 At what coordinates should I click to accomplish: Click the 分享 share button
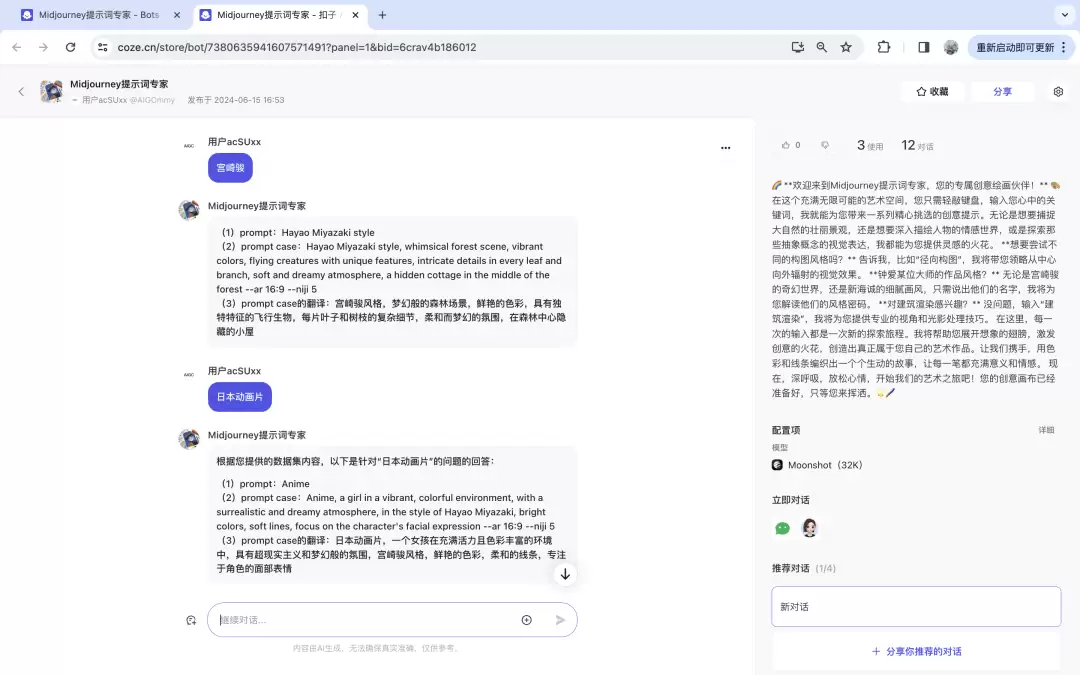(1002, 92)
